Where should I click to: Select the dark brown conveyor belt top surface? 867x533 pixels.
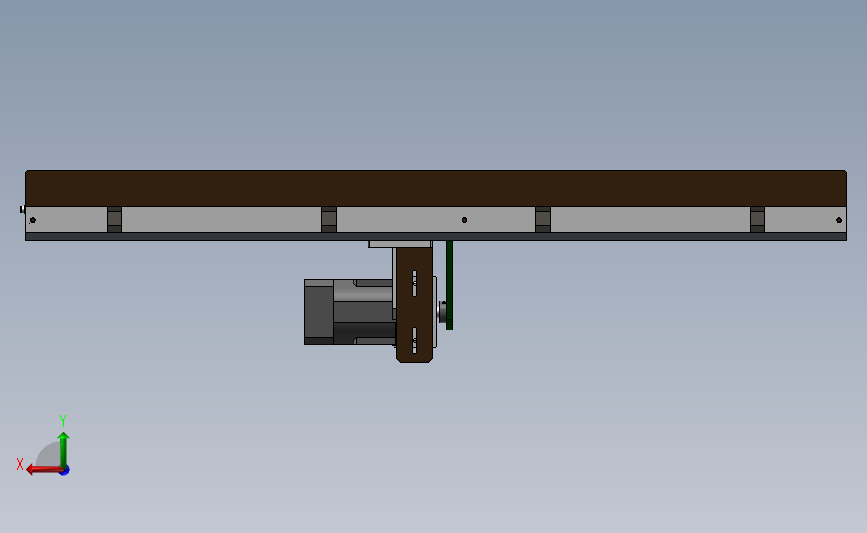[x=436, y=189]
